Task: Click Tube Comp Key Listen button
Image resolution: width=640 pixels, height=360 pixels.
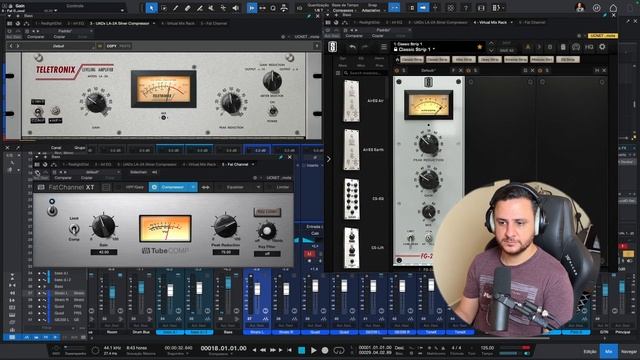Action: 267,212
